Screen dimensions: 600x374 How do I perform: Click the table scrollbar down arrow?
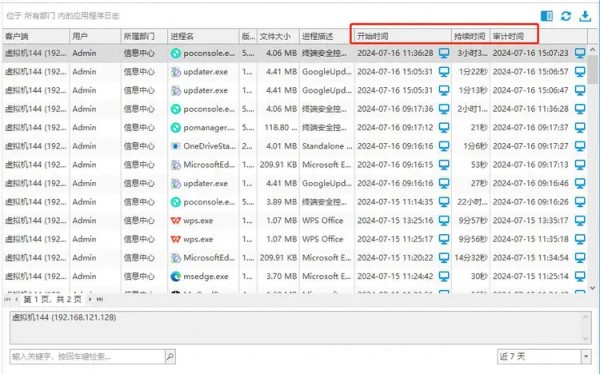(593, 288)
